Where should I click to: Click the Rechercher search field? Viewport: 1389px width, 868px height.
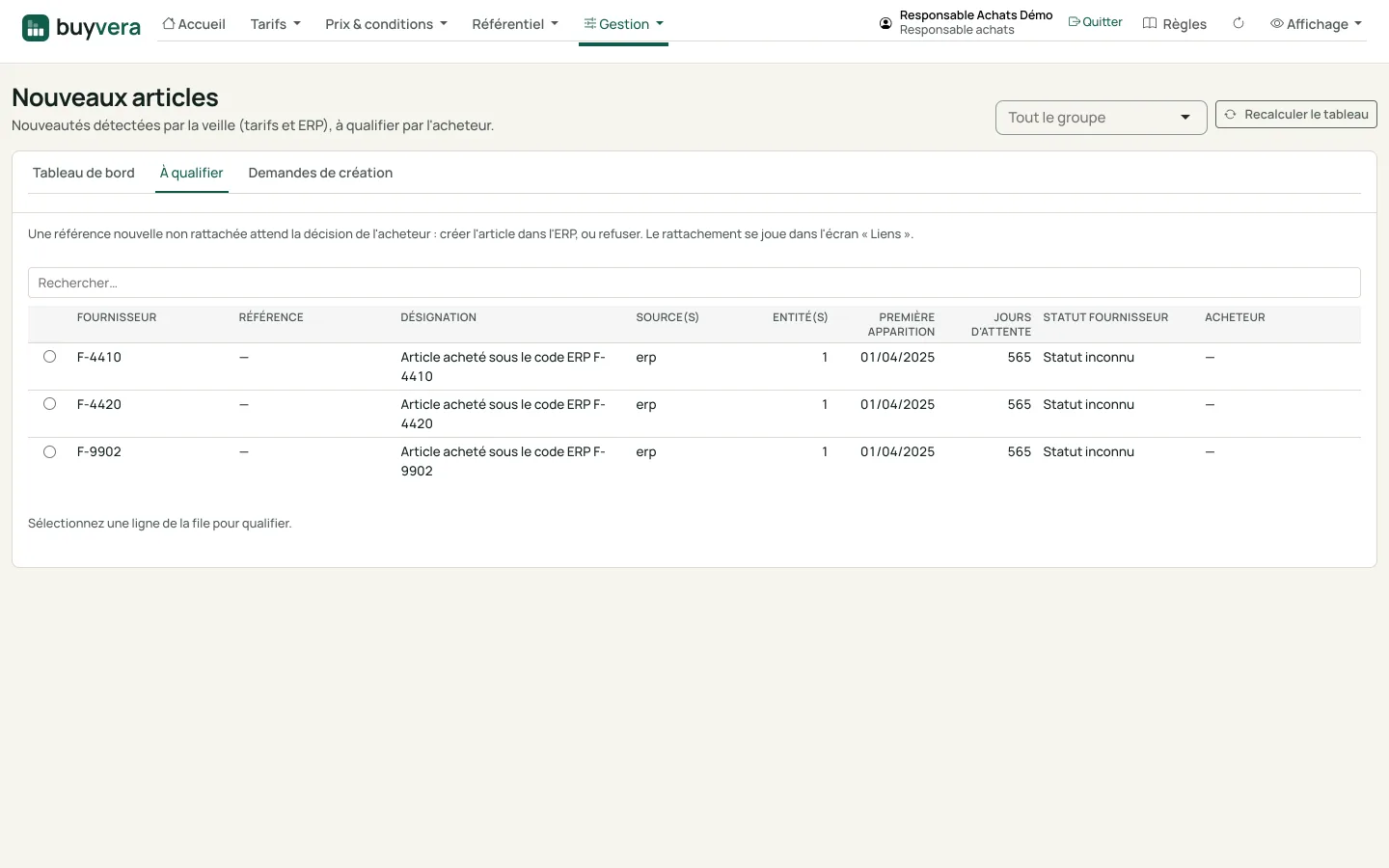tap(694, 283)
